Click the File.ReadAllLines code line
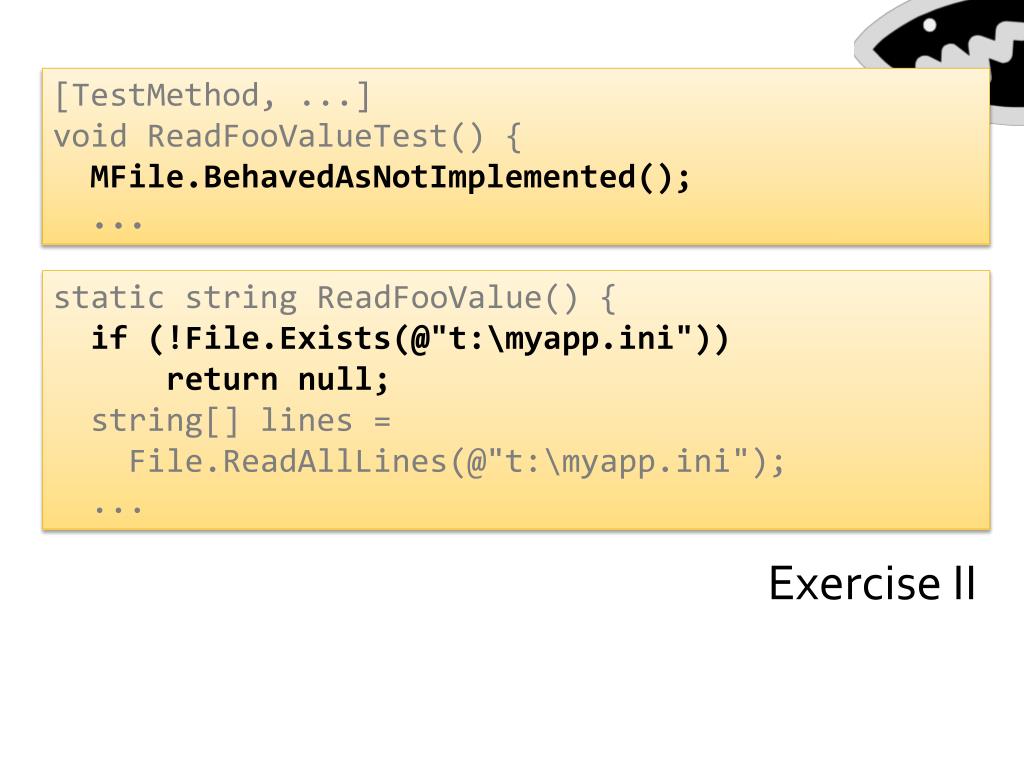 [456, 462]
